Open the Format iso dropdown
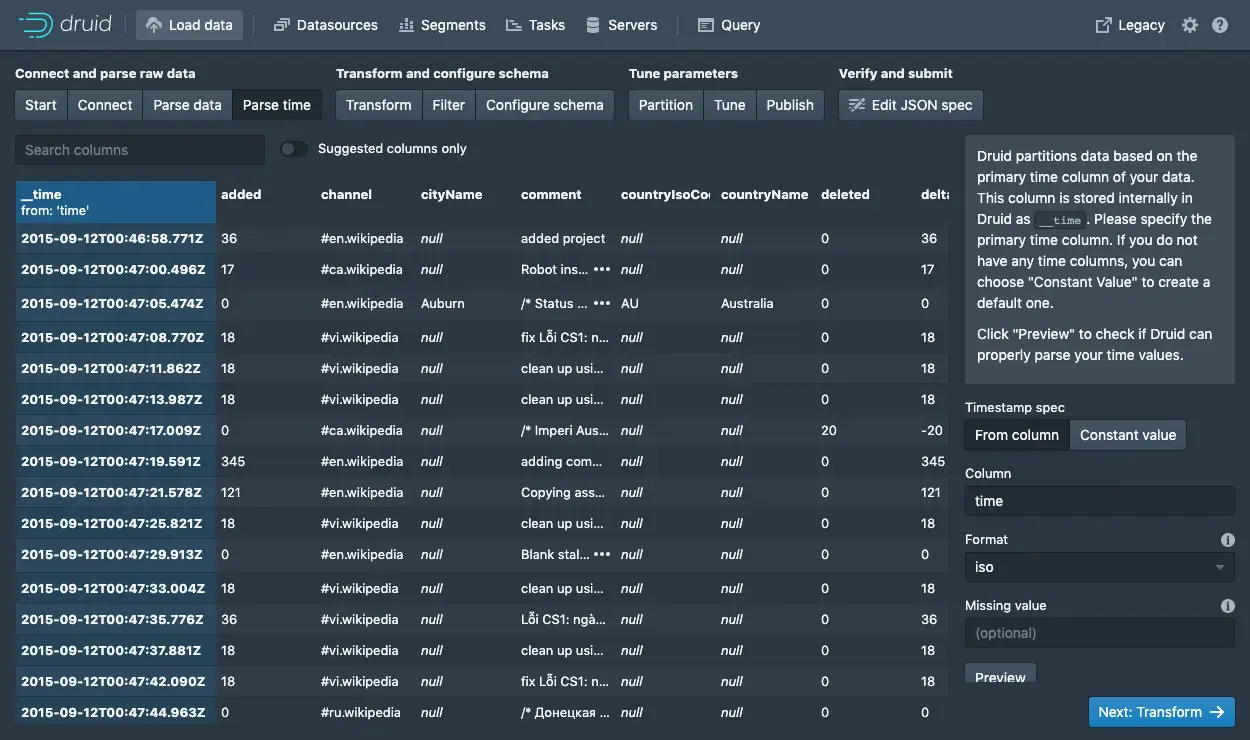The width and height of the screenshot is (1250, 740). [1100, 567]
